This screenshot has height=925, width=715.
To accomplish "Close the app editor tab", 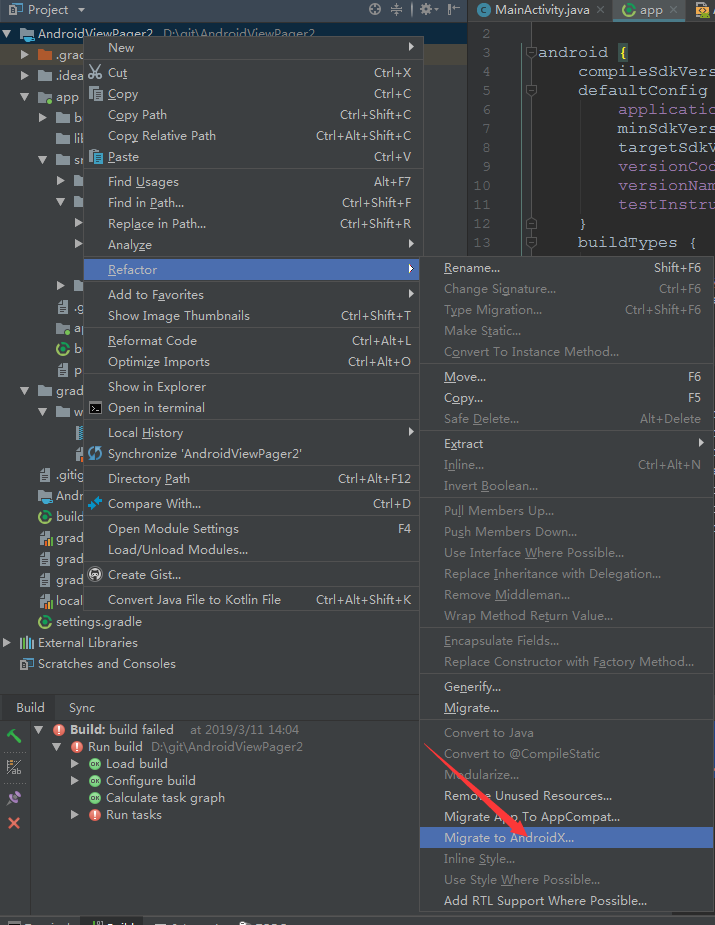I will tap(674, 9).
